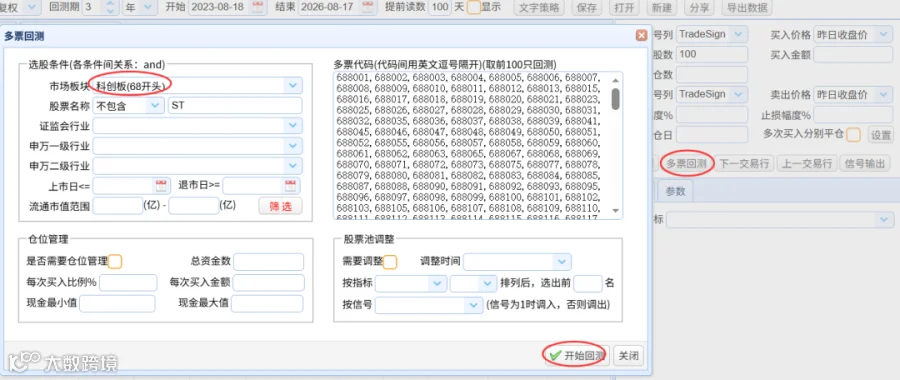Increase the backtest period value

(112, 3)
